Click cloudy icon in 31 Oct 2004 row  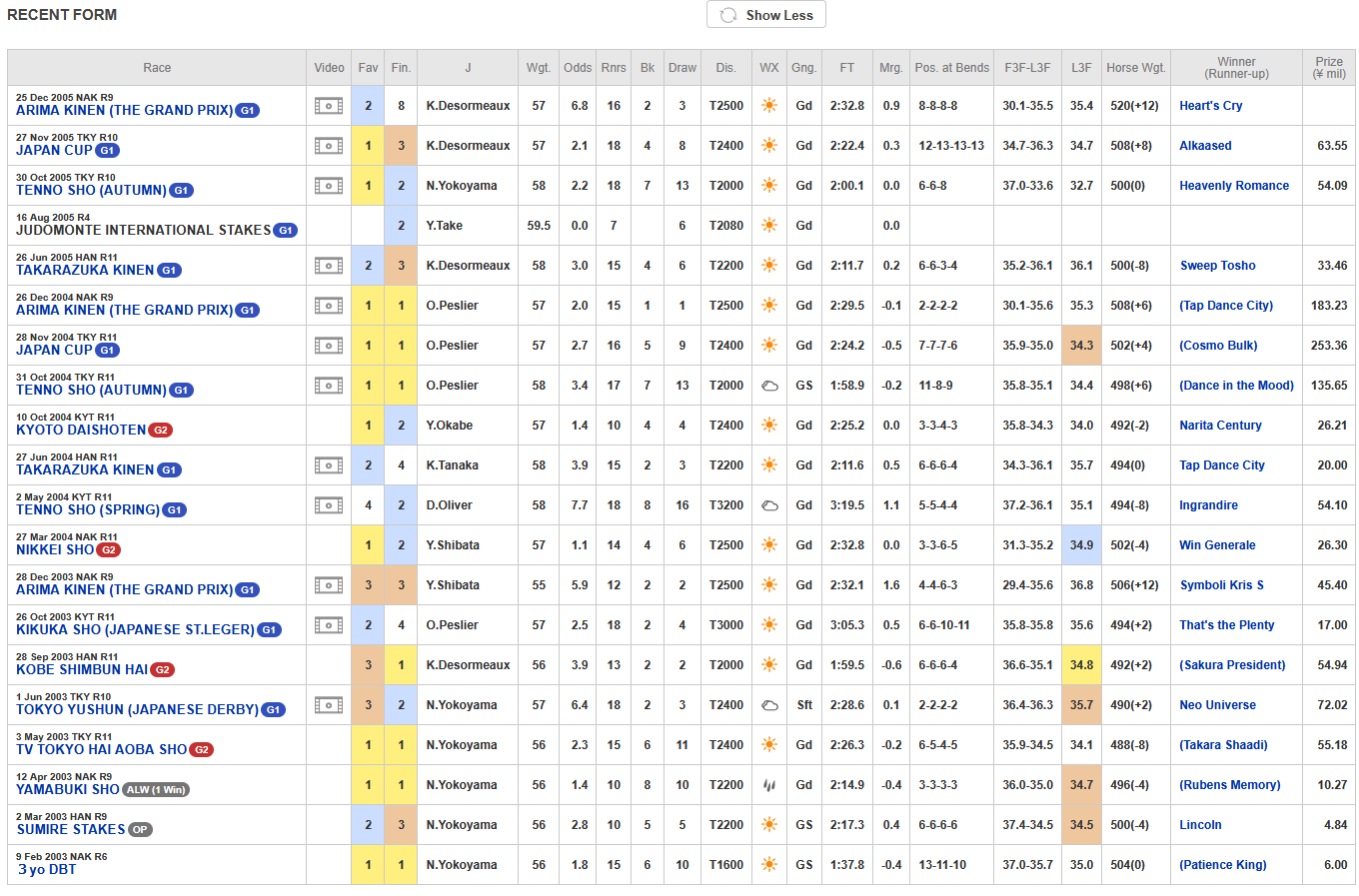(x=769, y=386)
